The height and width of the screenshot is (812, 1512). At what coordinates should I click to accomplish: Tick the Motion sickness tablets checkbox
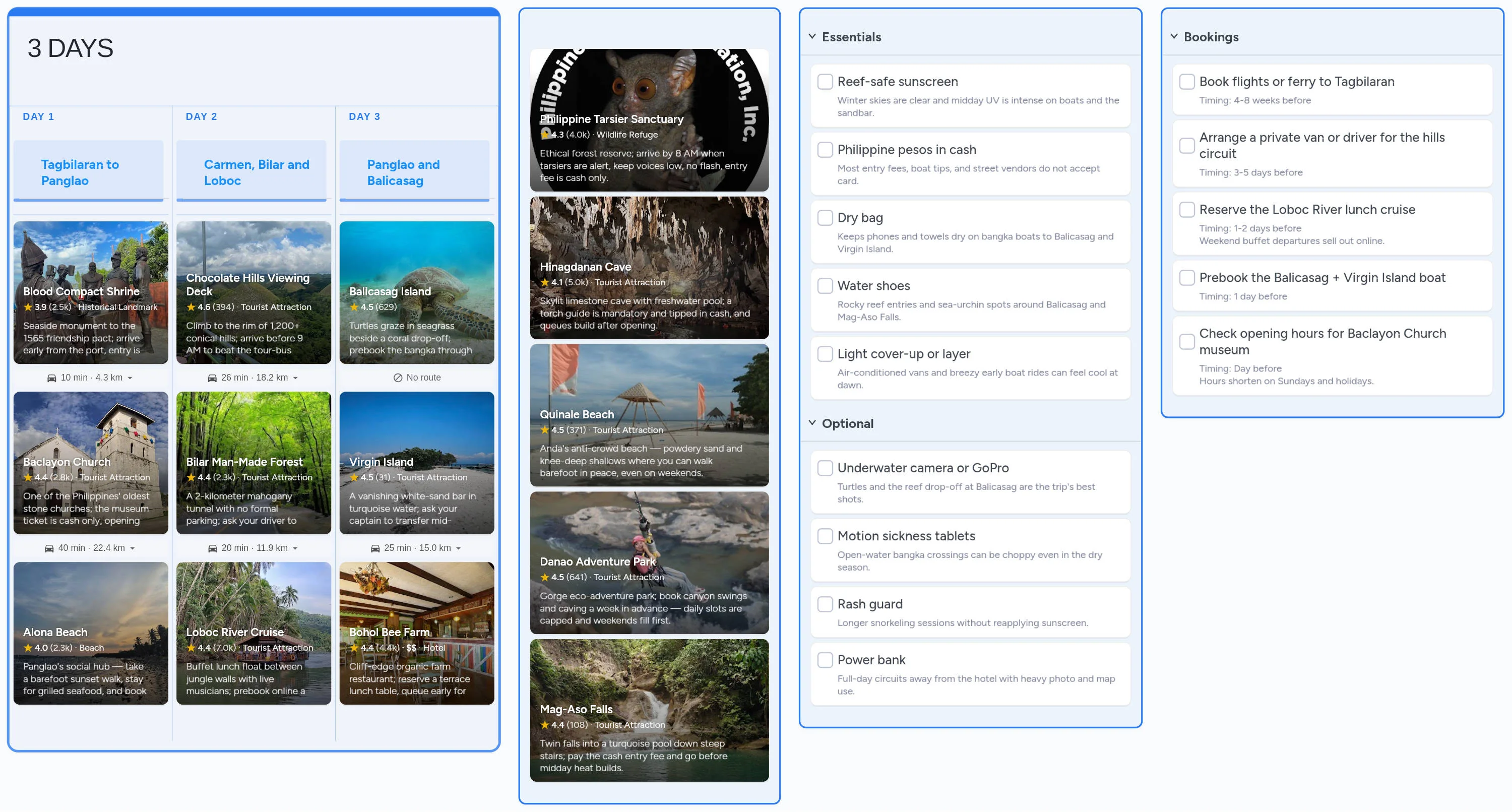(825, 536)
